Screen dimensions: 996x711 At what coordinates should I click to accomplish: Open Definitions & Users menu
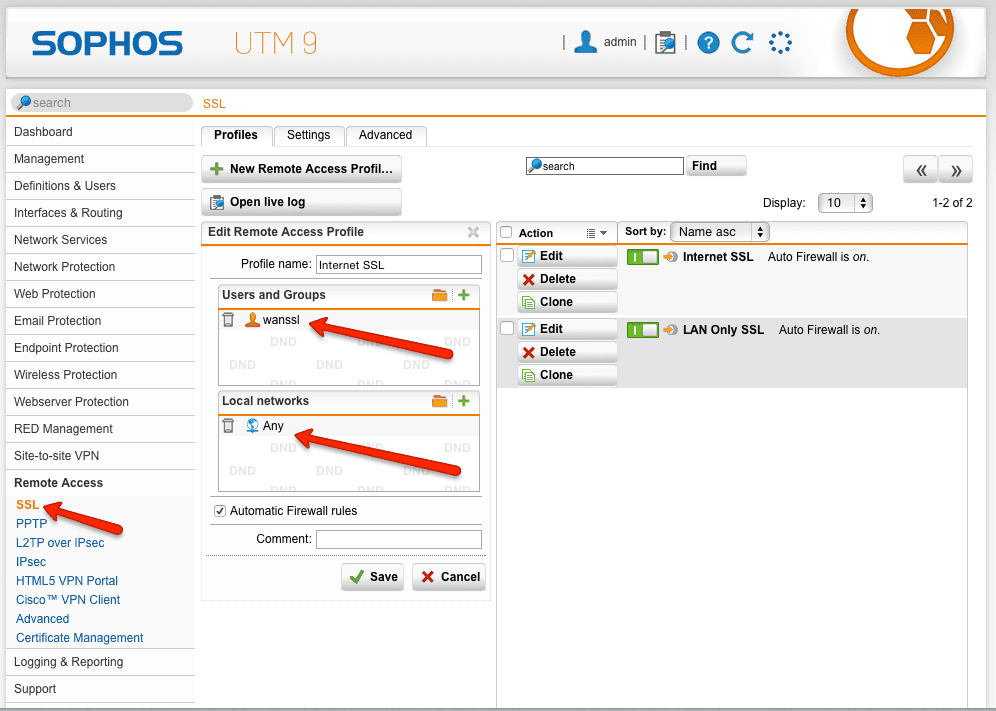pyautogui.click(x=100, y=186)
